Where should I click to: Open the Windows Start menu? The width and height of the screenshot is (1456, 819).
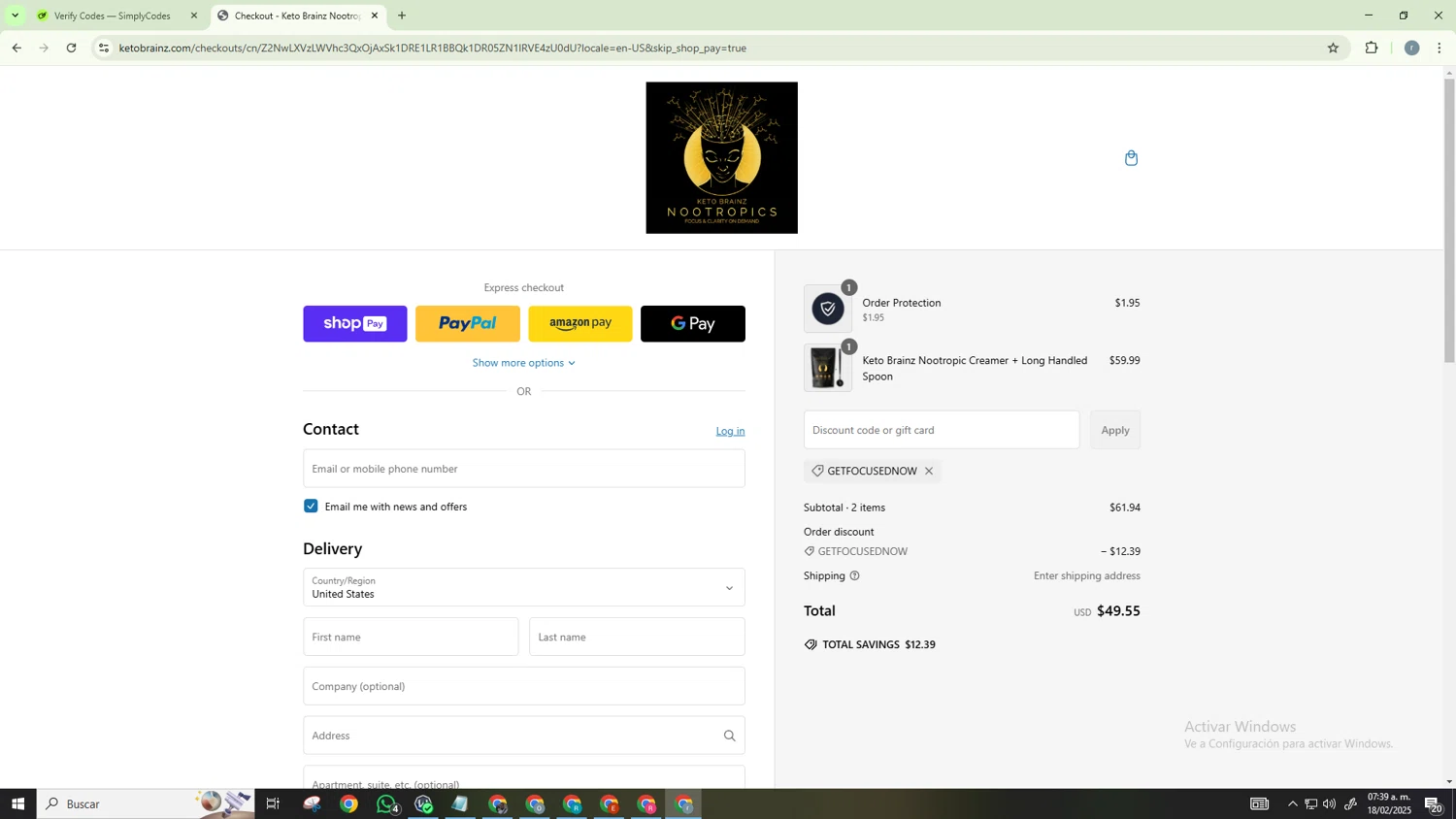pos(17,804)
